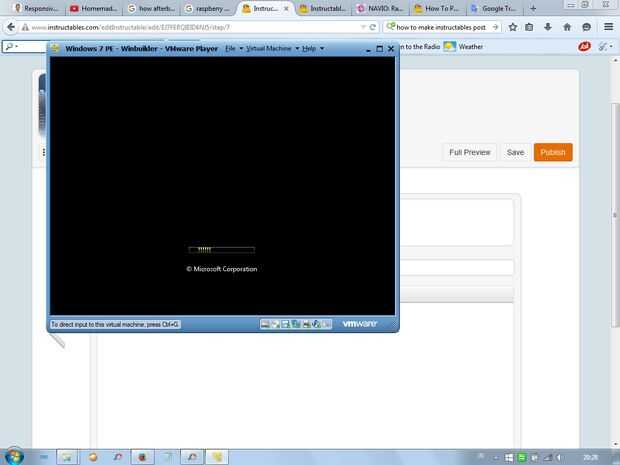Viewport: 620px width, 465px height.
Task: Switch to the Responsiv... tab
Action: click(x=36, y=8)
